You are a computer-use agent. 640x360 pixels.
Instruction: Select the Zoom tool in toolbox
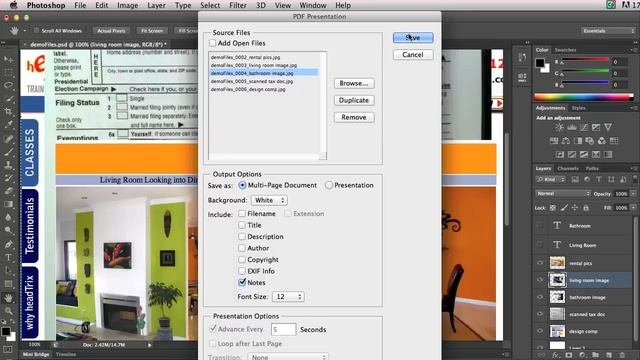(8, 311)
